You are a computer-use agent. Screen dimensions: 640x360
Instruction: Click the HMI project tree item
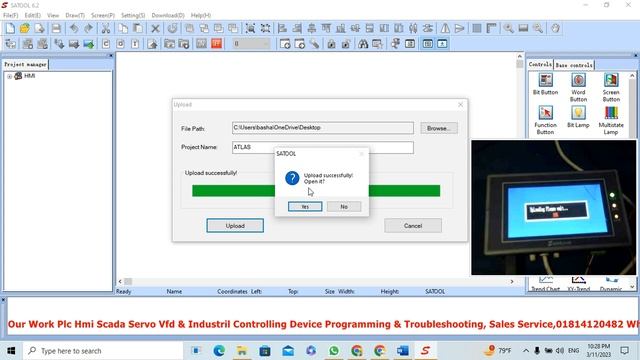click(x=29, y=76)
